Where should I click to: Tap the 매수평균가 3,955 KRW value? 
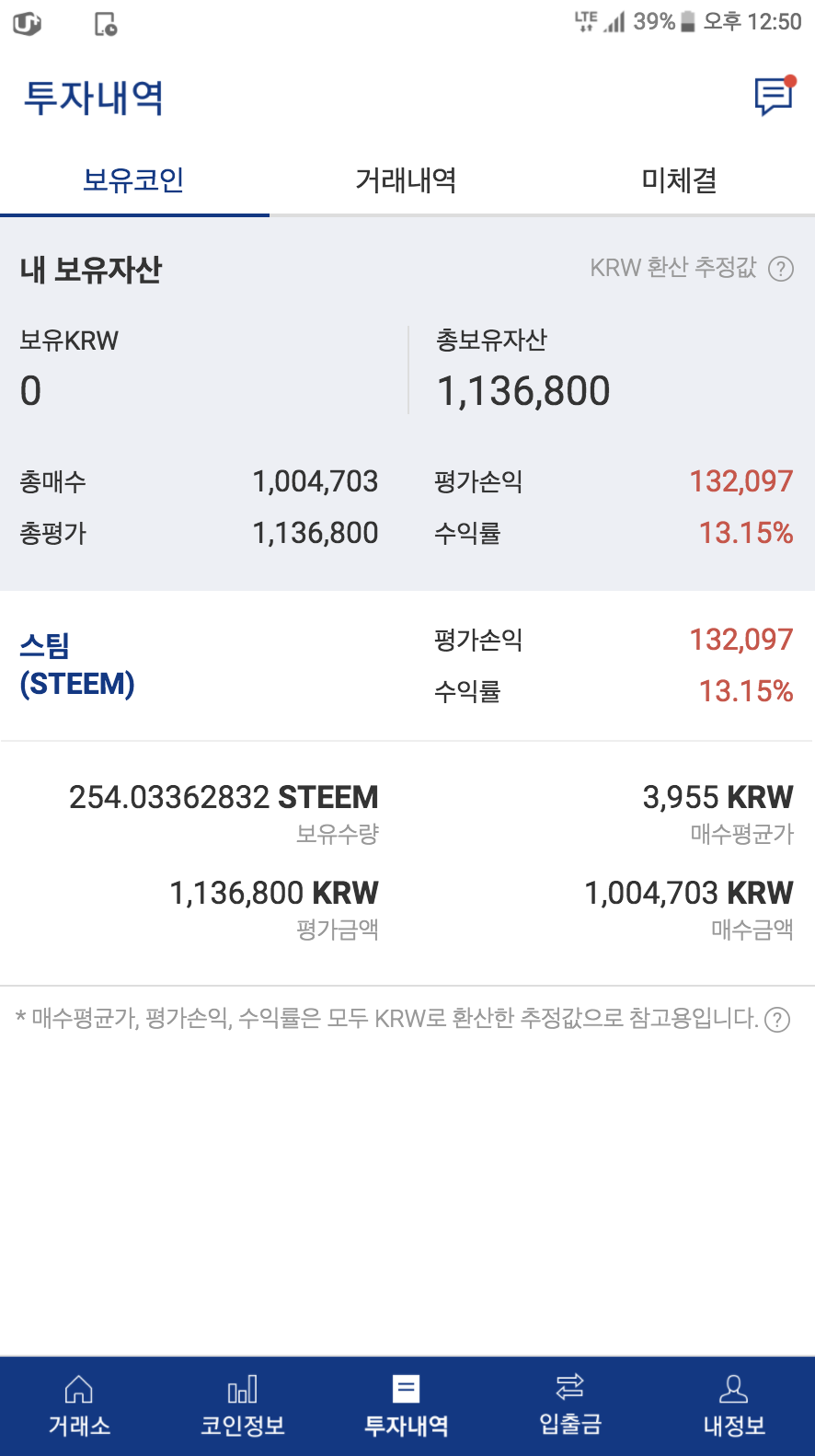(x=717, y=797)
